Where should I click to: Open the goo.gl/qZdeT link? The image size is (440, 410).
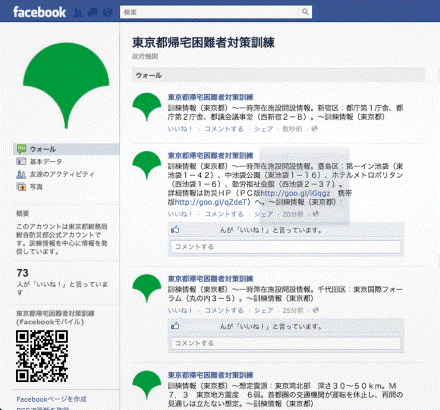(x=211, y=202)
